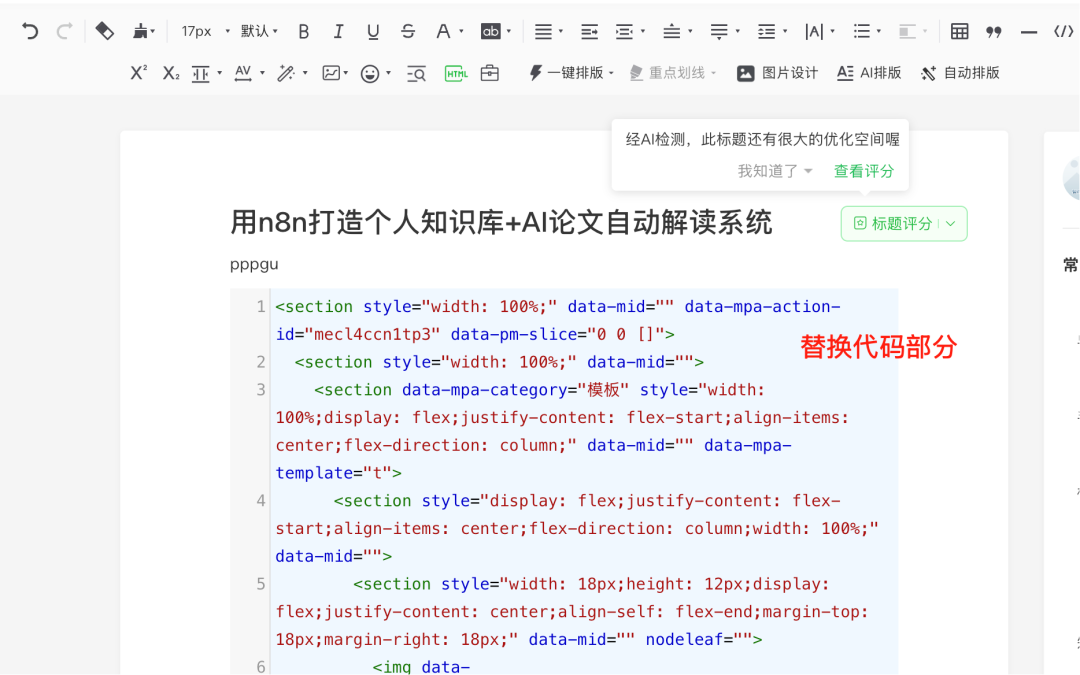1080x675 pixels.
Task: Click the letter spacing |A| icon
Action: (814, 32)
